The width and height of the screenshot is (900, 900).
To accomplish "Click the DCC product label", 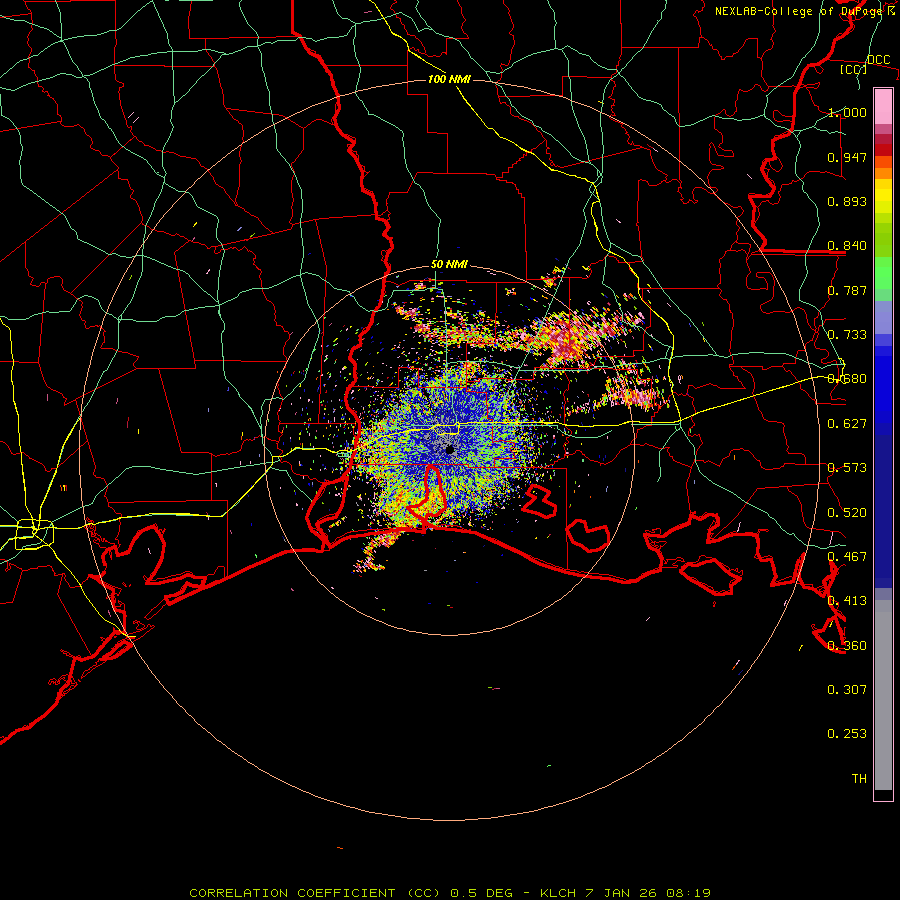I will pos(878,60).
